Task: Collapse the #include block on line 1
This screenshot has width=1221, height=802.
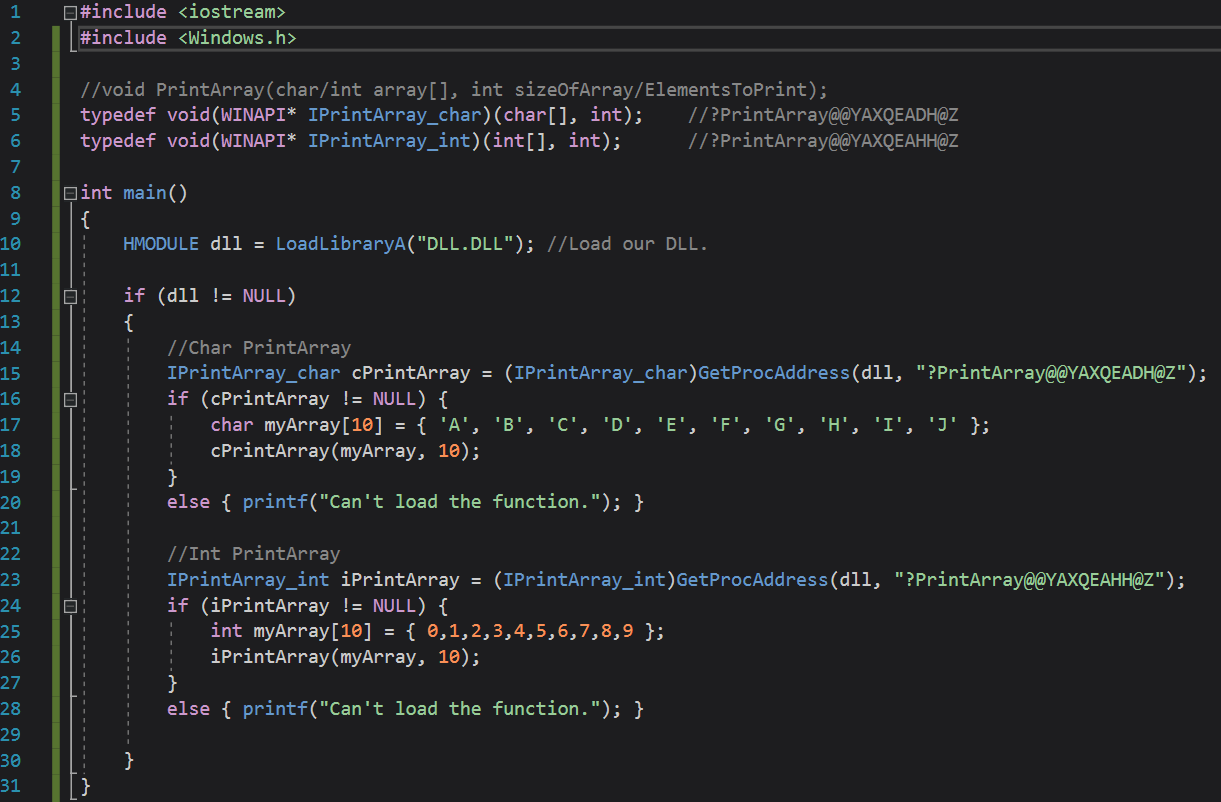Action: [x=69, y=13]
